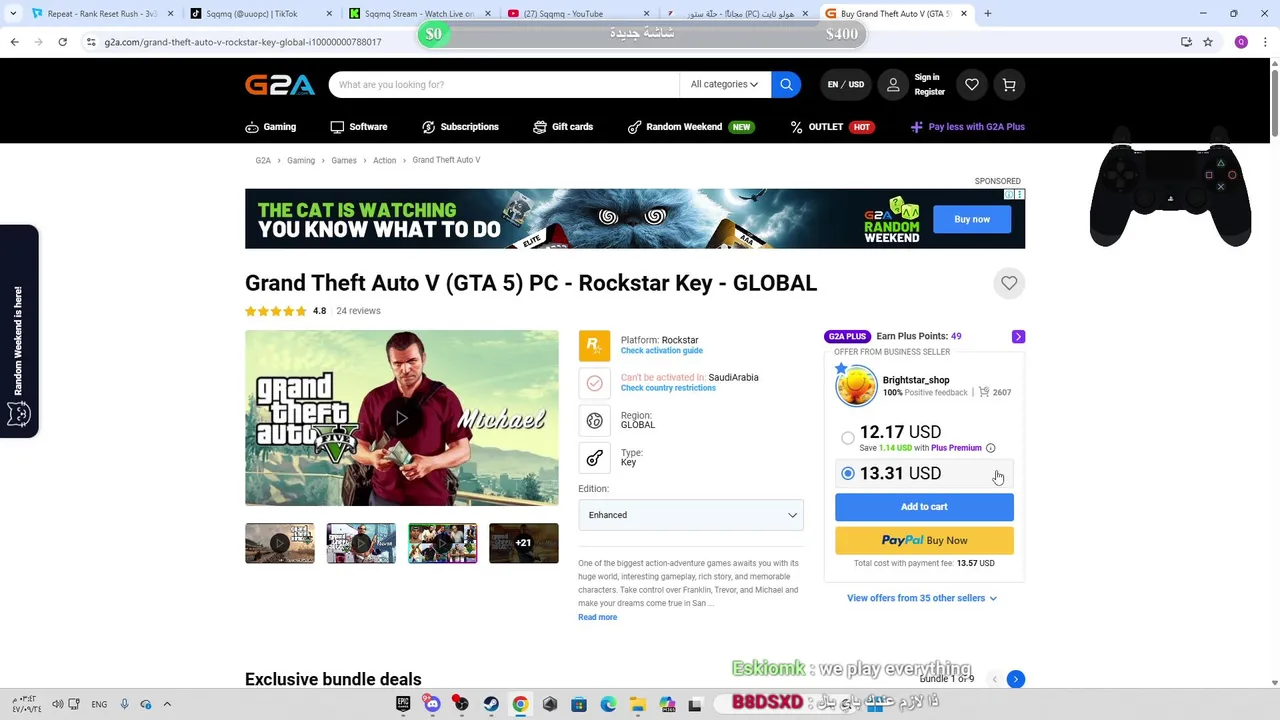Click the Add to cart button
The width and height of the screenshot is (1280, 720).
(x=924, y=507)
